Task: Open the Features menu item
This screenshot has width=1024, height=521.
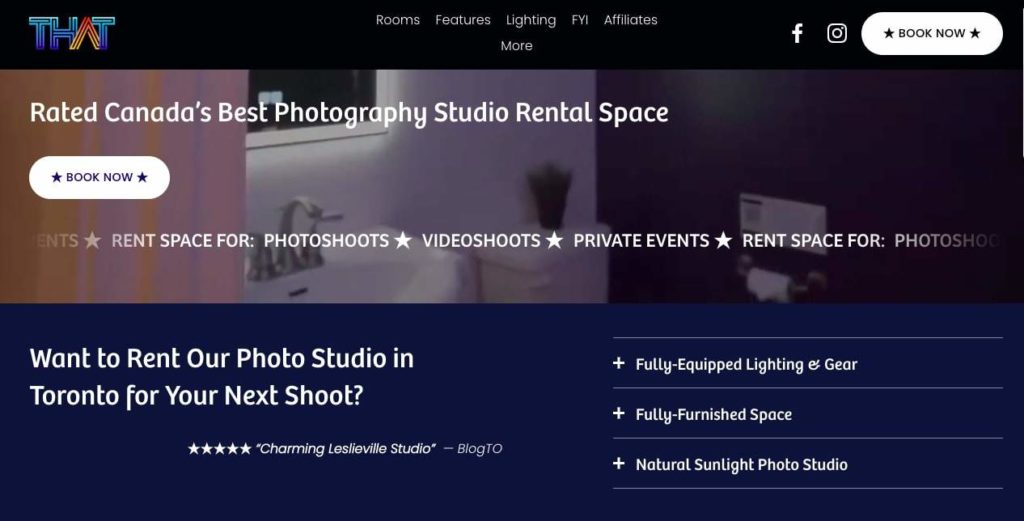Action: pos(462,20)
